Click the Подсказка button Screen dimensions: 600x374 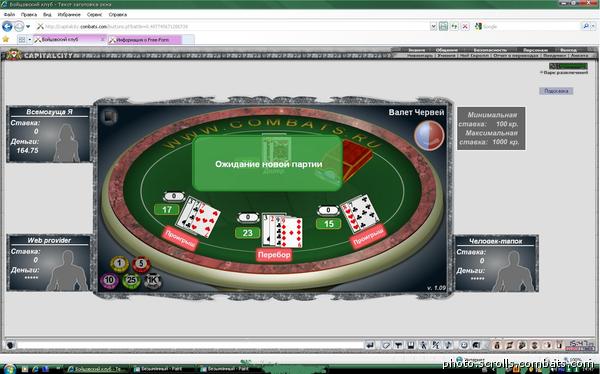coord(556,91)
